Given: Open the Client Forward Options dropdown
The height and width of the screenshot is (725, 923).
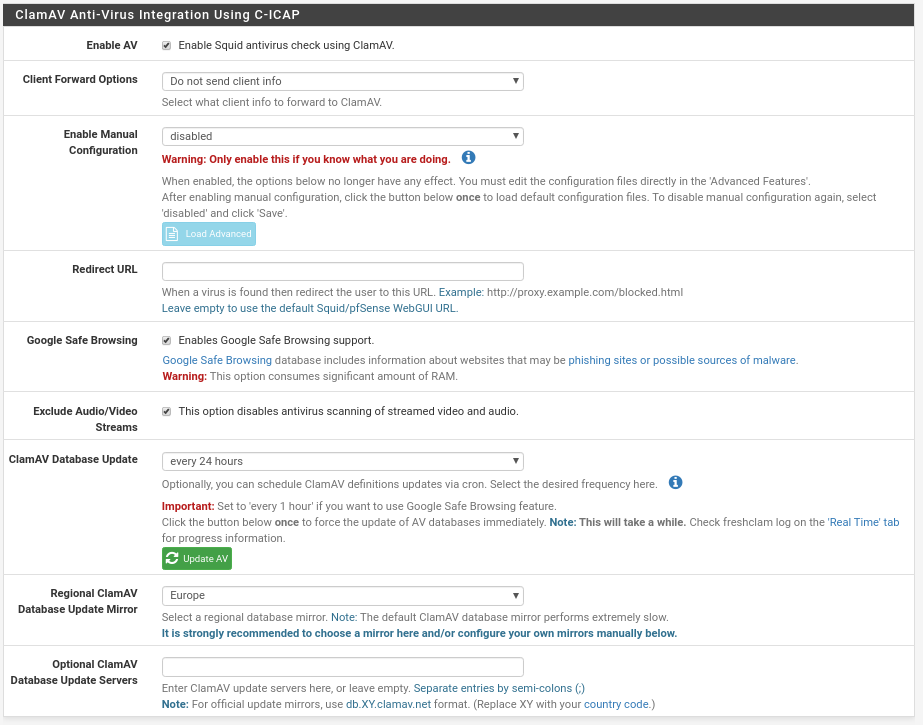Looking at the screenshot, I should 343,81.
